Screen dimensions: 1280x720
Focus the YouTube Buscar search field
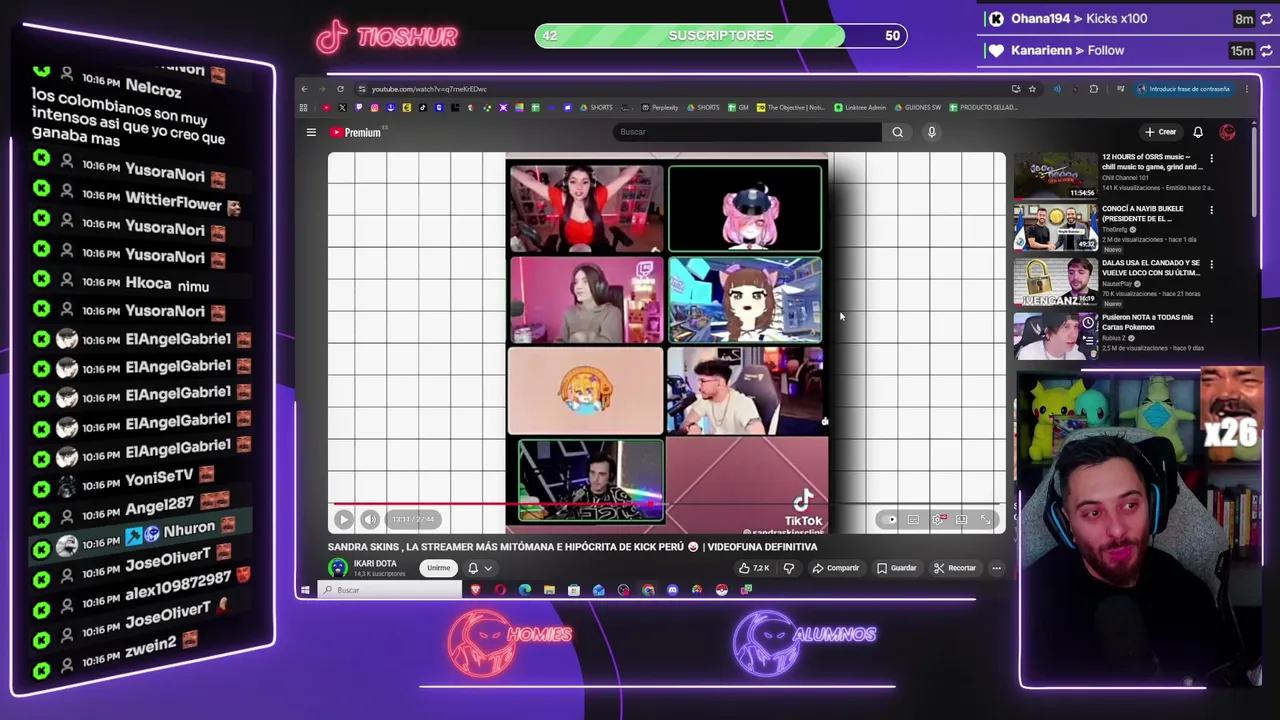click(748, 132)
